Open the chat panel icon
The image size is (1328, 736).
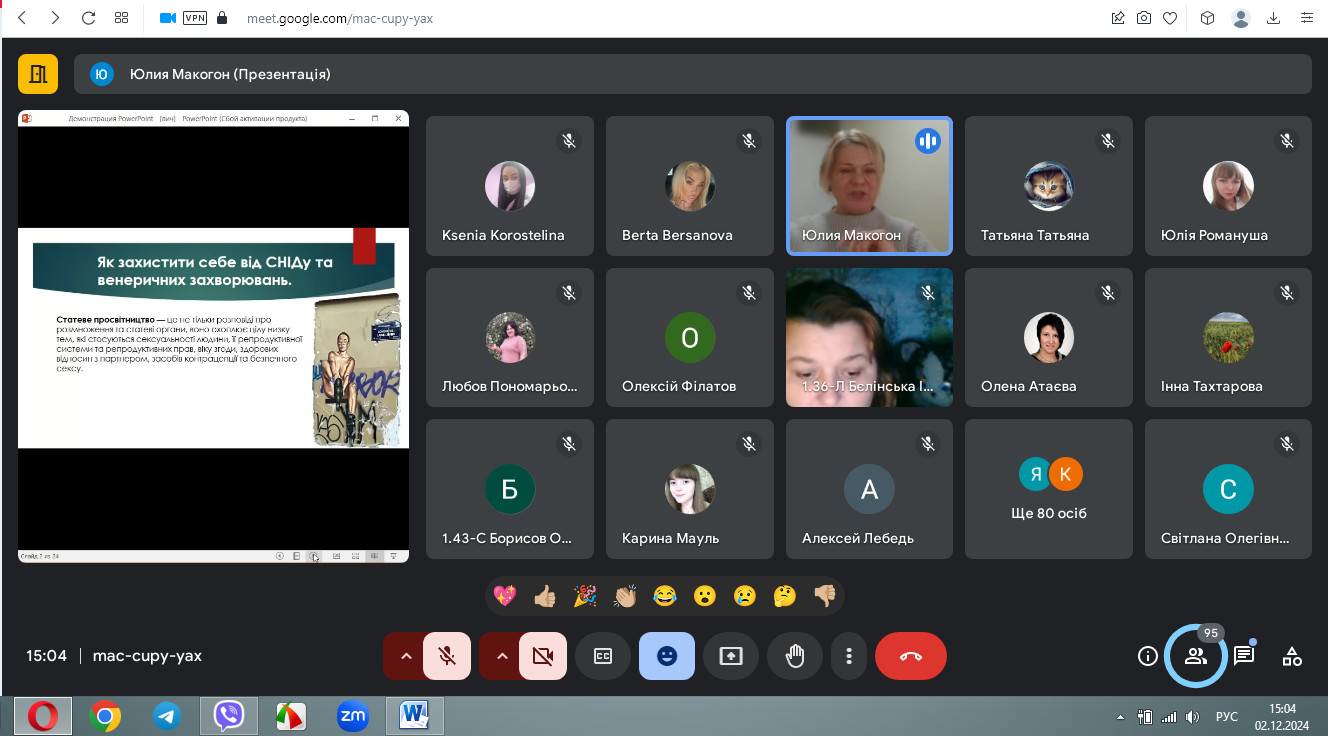click(1244, 656)
